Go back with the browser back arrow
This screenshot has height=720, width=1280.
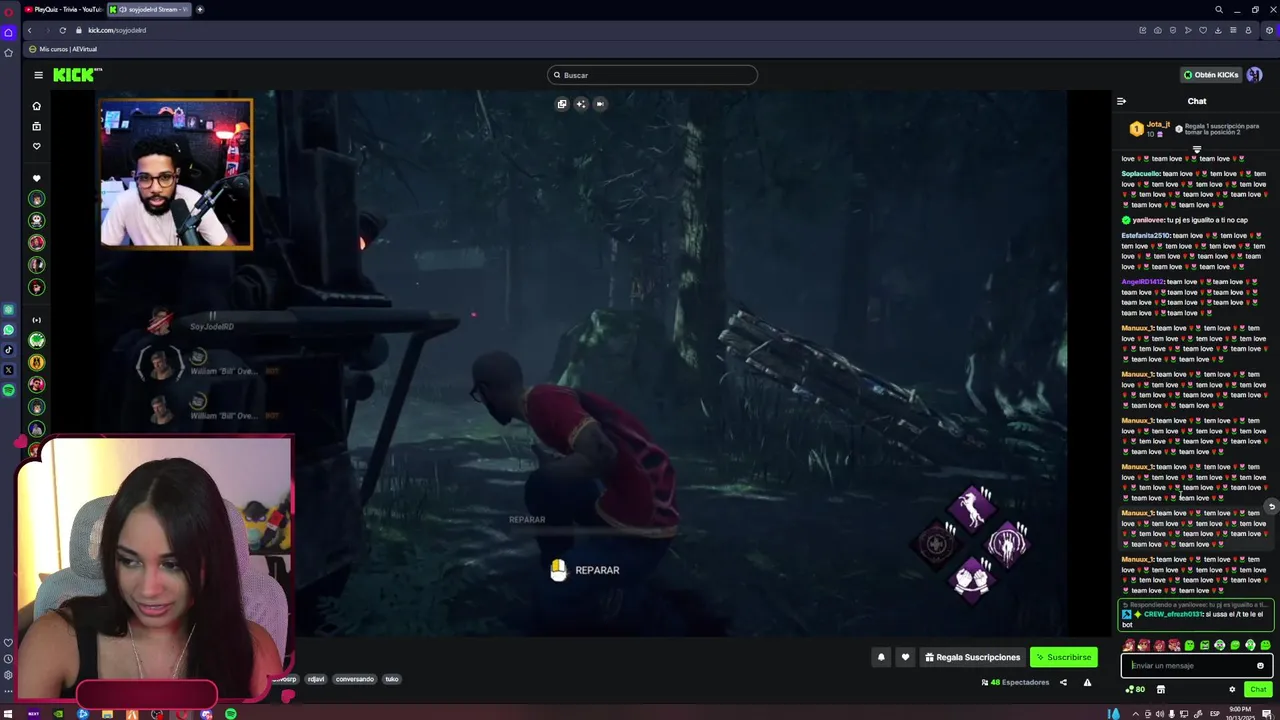(x=29, y=30)
